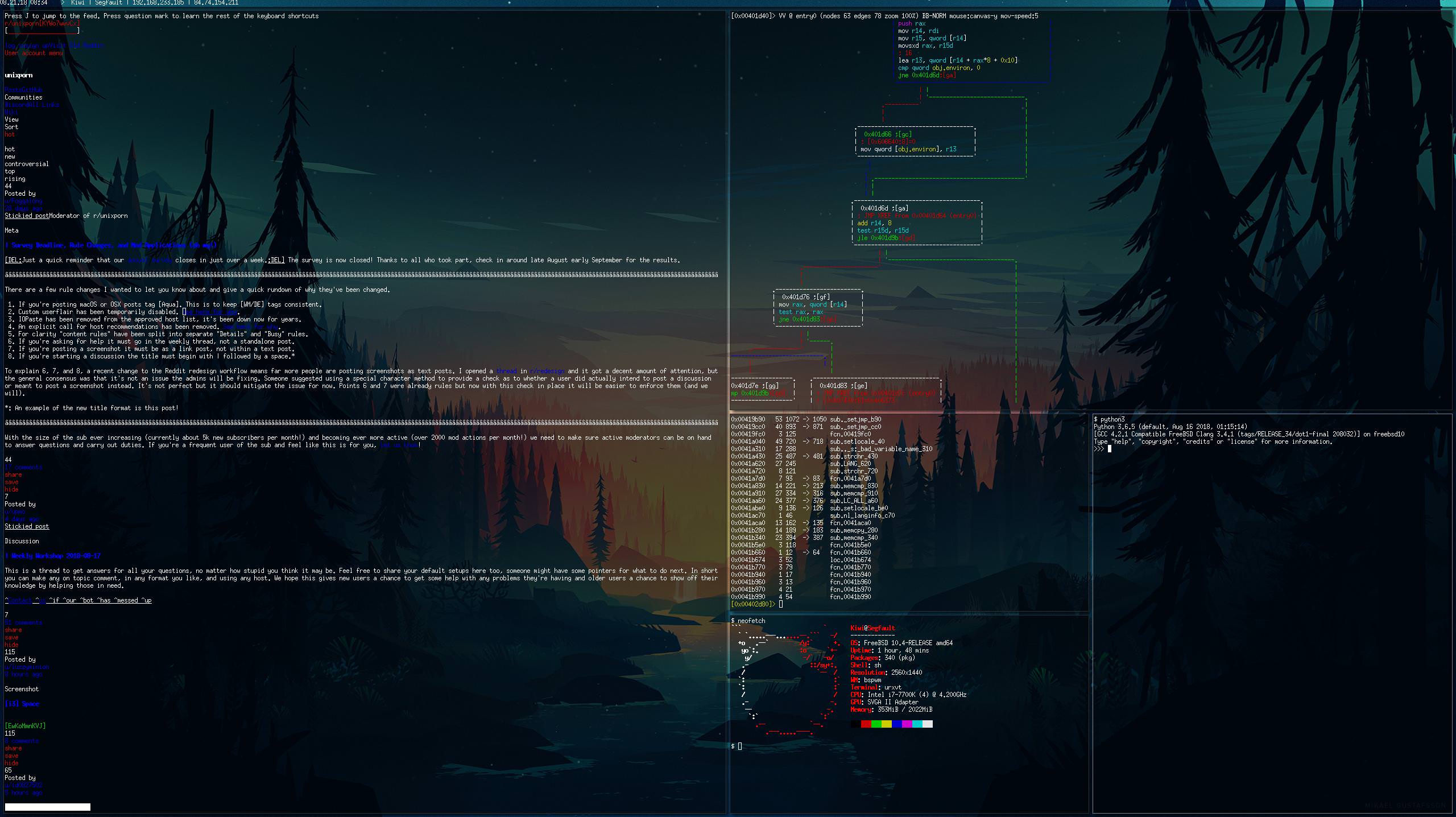
Task: Click the Contact link in the bot footer
Action: (20, 600)
